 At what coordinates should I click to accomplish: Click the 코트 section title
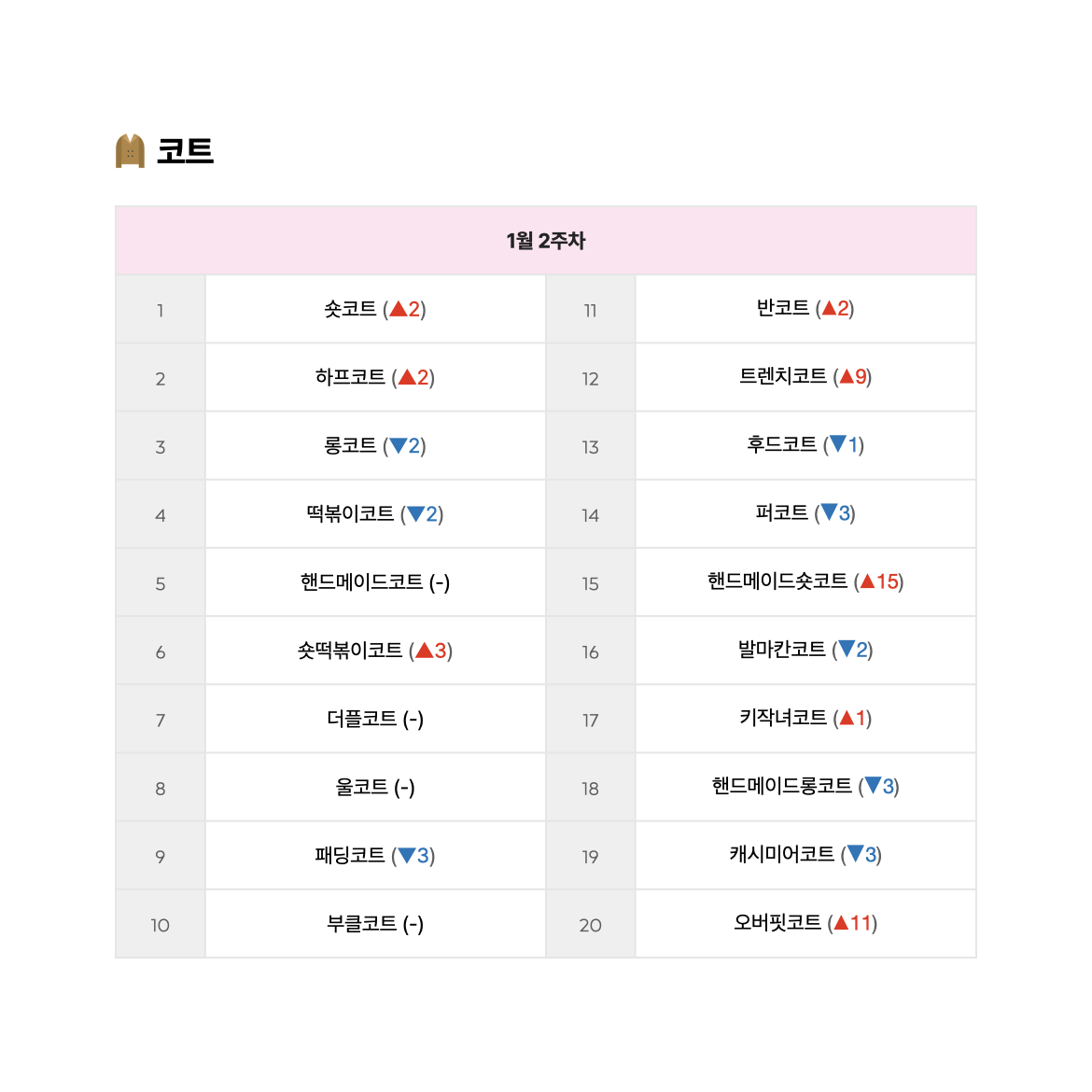coord(185,151)
